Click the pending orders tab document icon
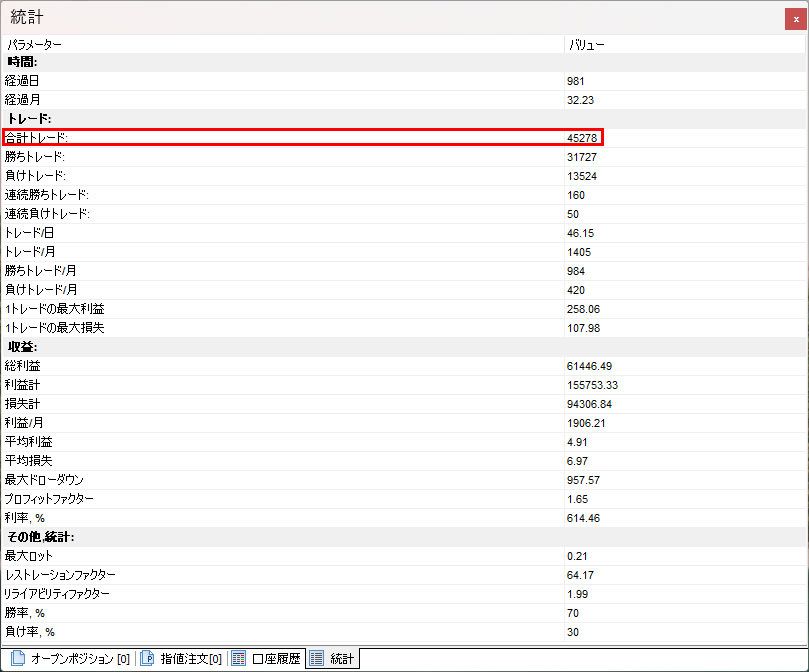This screenshot has height=672, width=809. (x=147, y=658)
